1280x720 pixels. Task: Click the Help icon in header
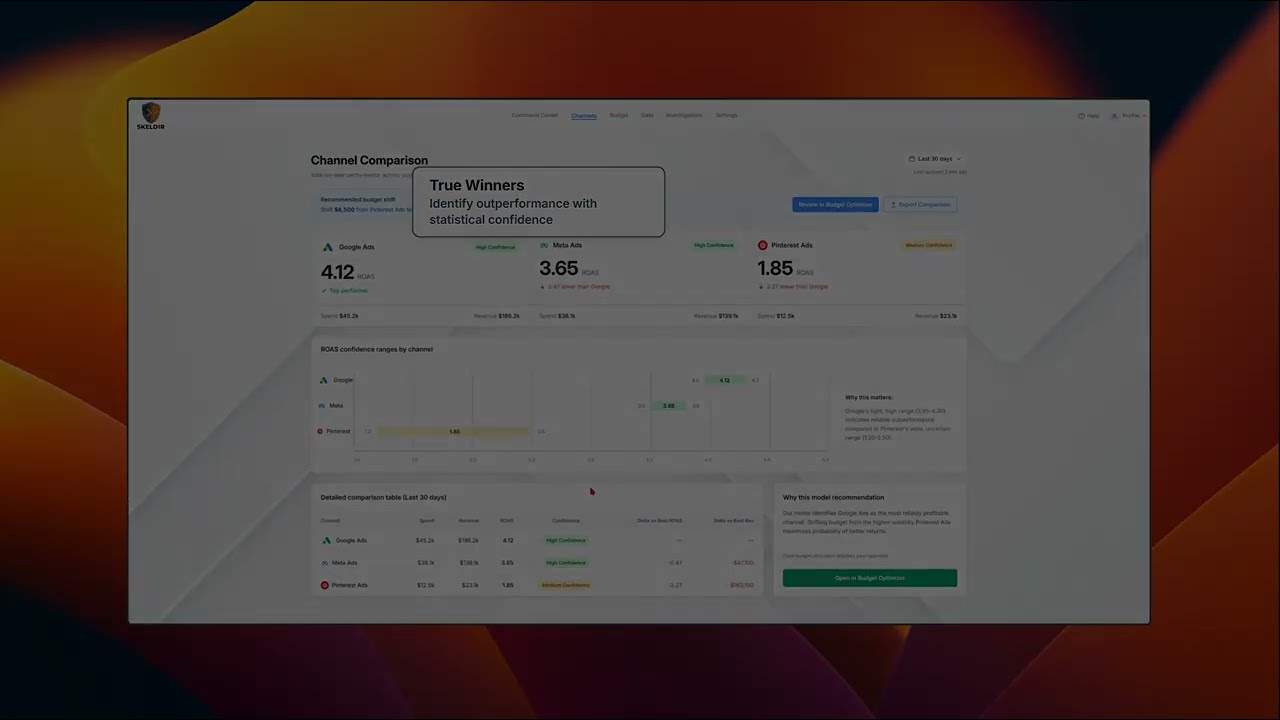(1081, 116)
